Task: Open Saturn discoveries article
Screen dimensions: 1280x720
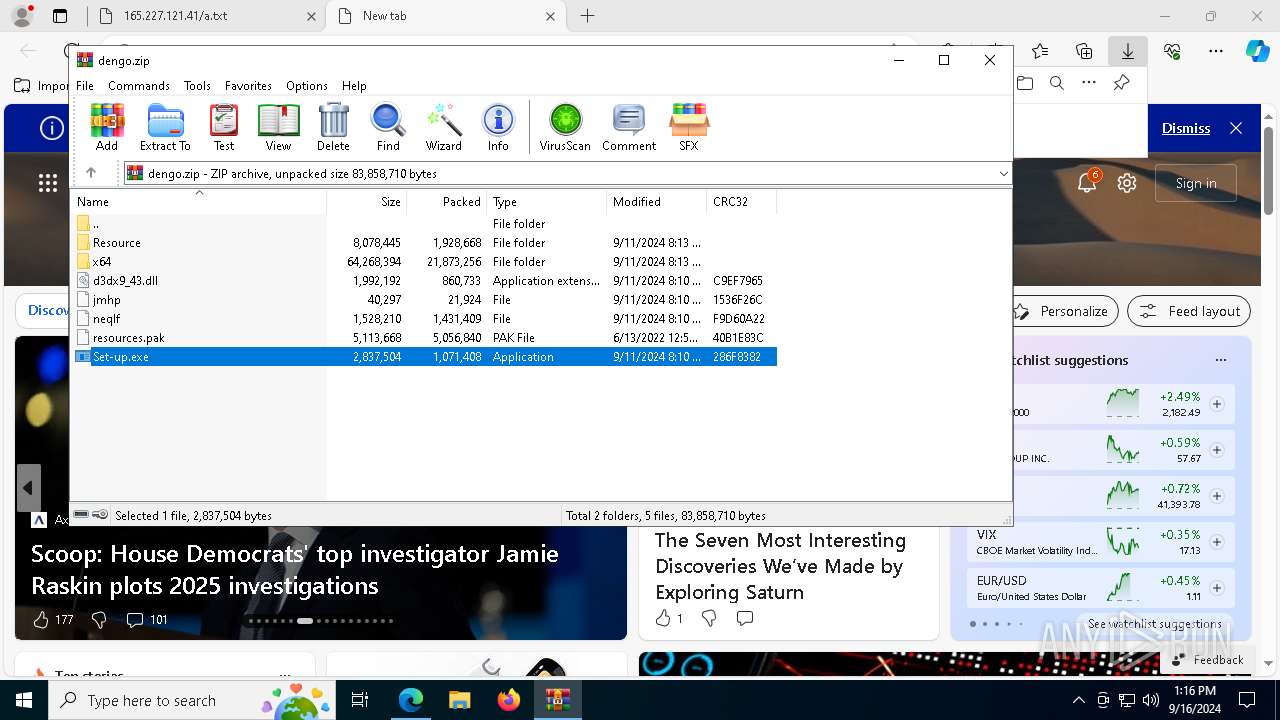Action: coord(780,566)
